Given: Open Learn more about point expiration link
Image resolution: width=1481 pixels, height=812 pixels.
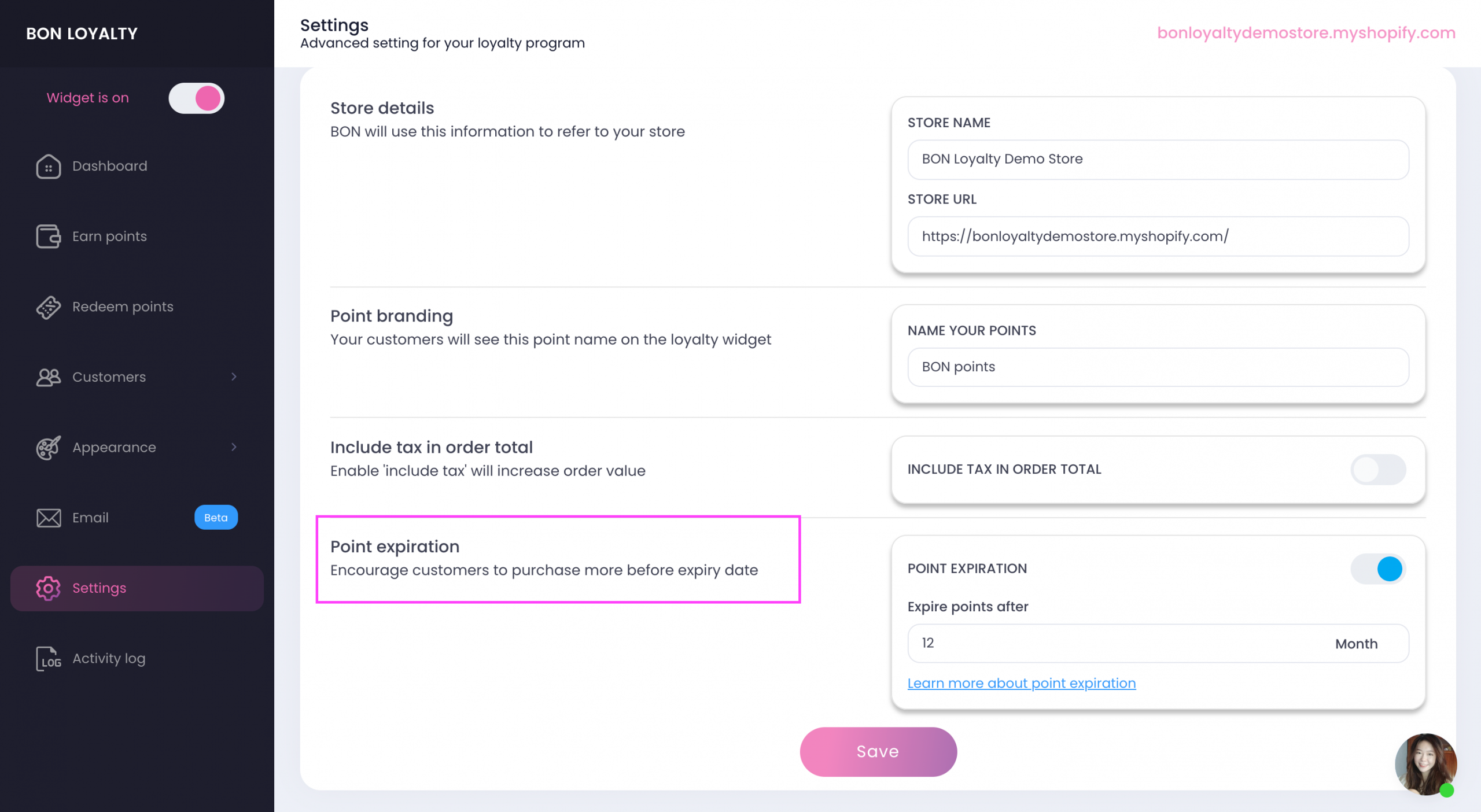Looking at the screenshot, I should tap(1021, 684).
